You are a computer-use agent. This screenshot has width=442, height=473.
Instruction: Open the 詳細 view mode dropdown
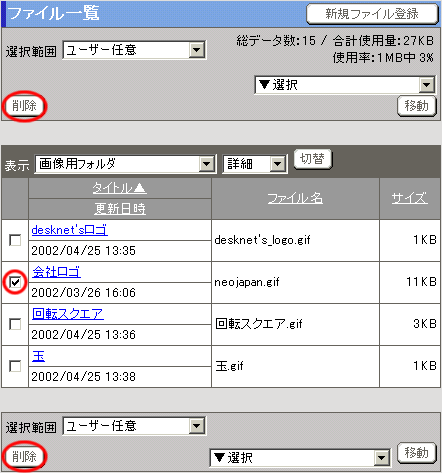(x=255, y=164)
